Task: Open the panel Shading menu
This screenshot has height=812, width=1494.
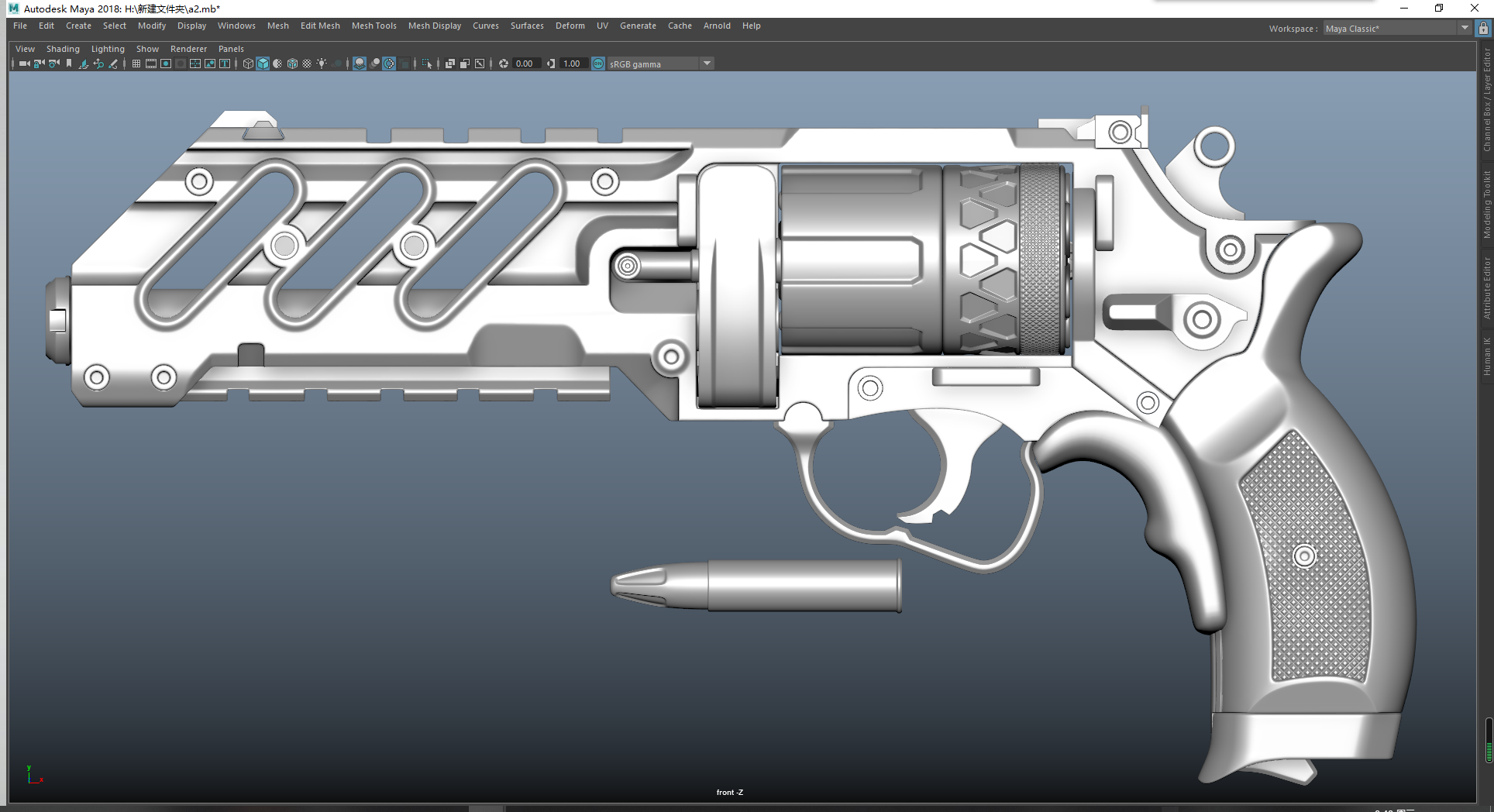Action: (x=63, y=49)
